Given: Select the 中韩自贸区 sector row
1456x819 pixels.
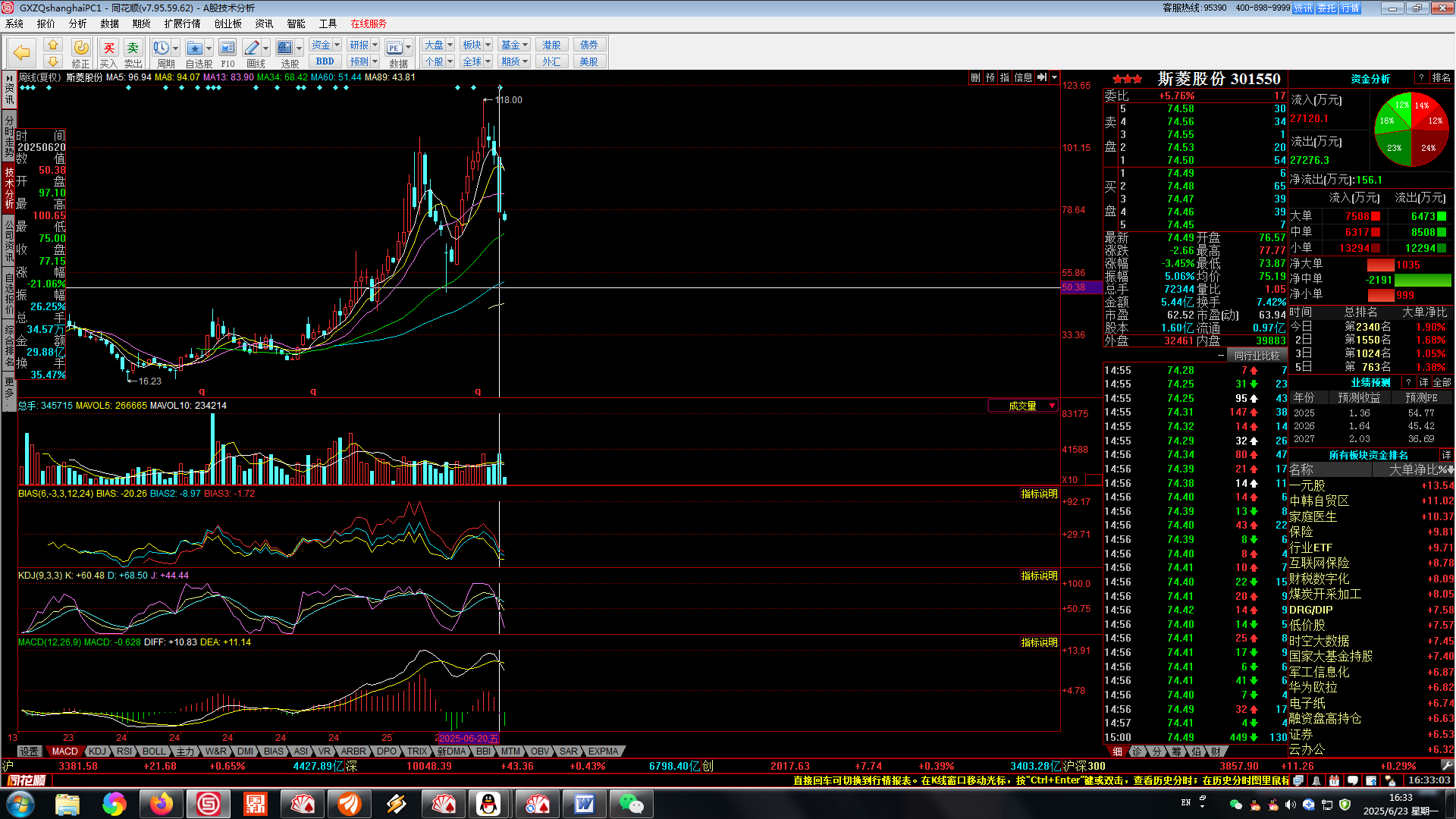Looking at the screenshot, I should [x=1371, y=500].
